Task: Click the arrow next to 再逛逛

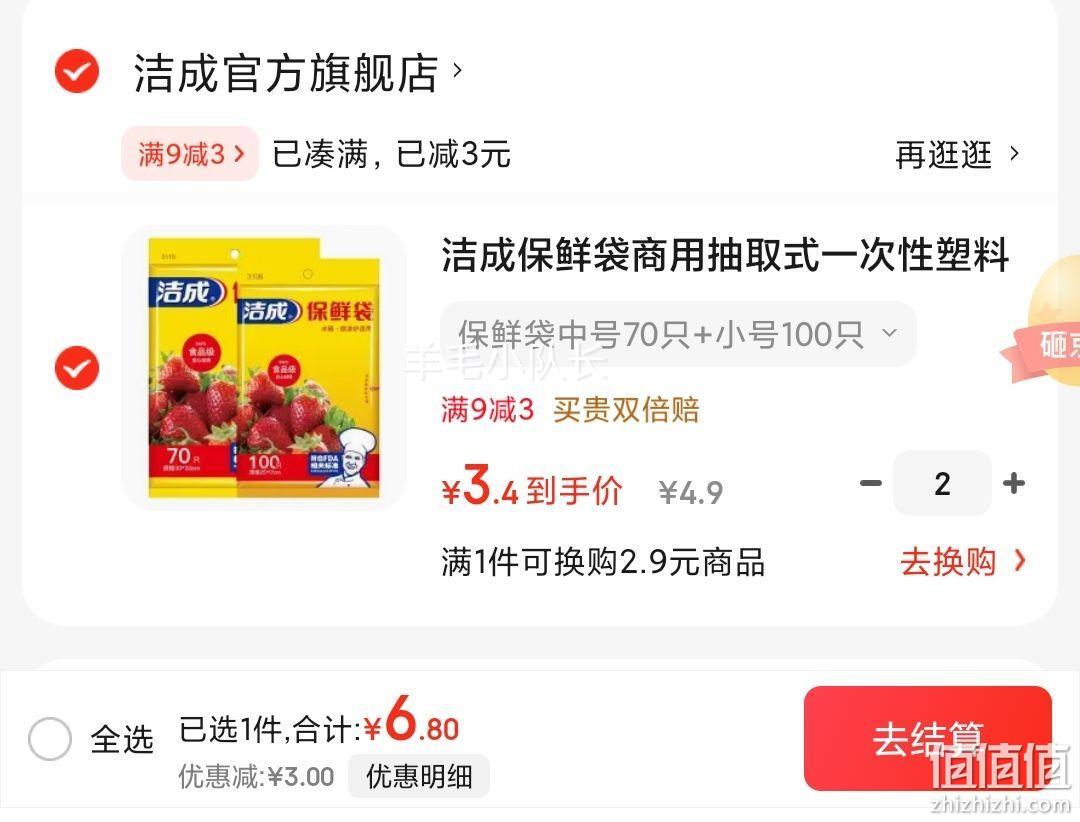Action: pos(1014,154)
